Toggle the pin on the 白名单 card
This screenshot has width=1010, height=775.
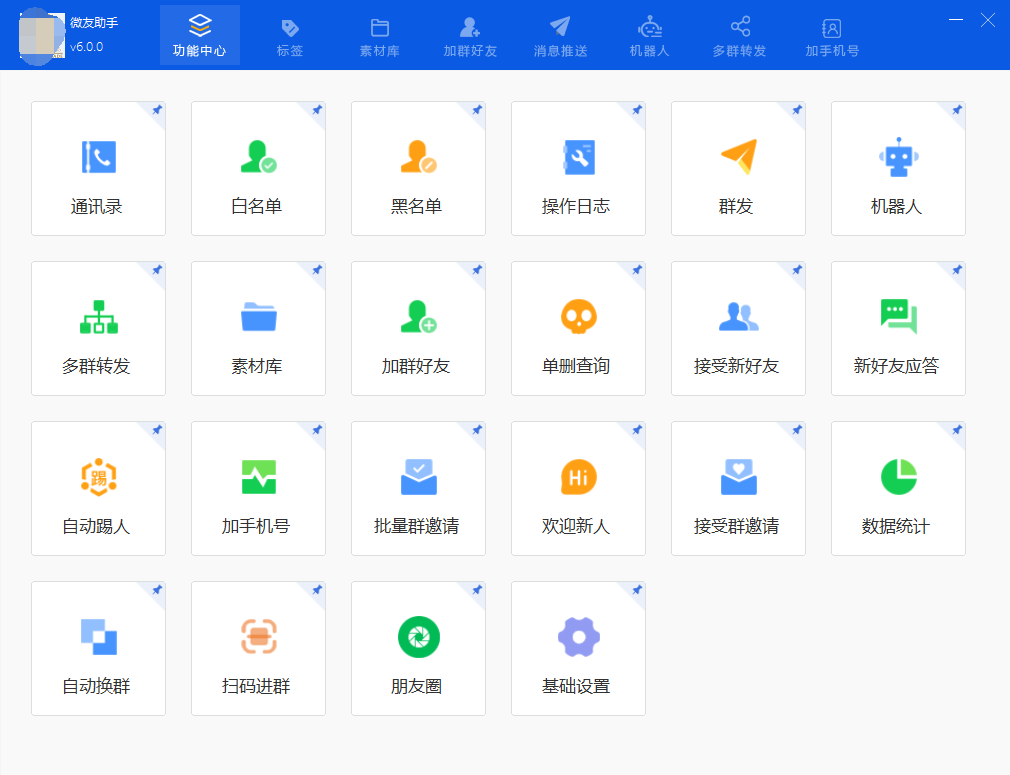point(317,110)
